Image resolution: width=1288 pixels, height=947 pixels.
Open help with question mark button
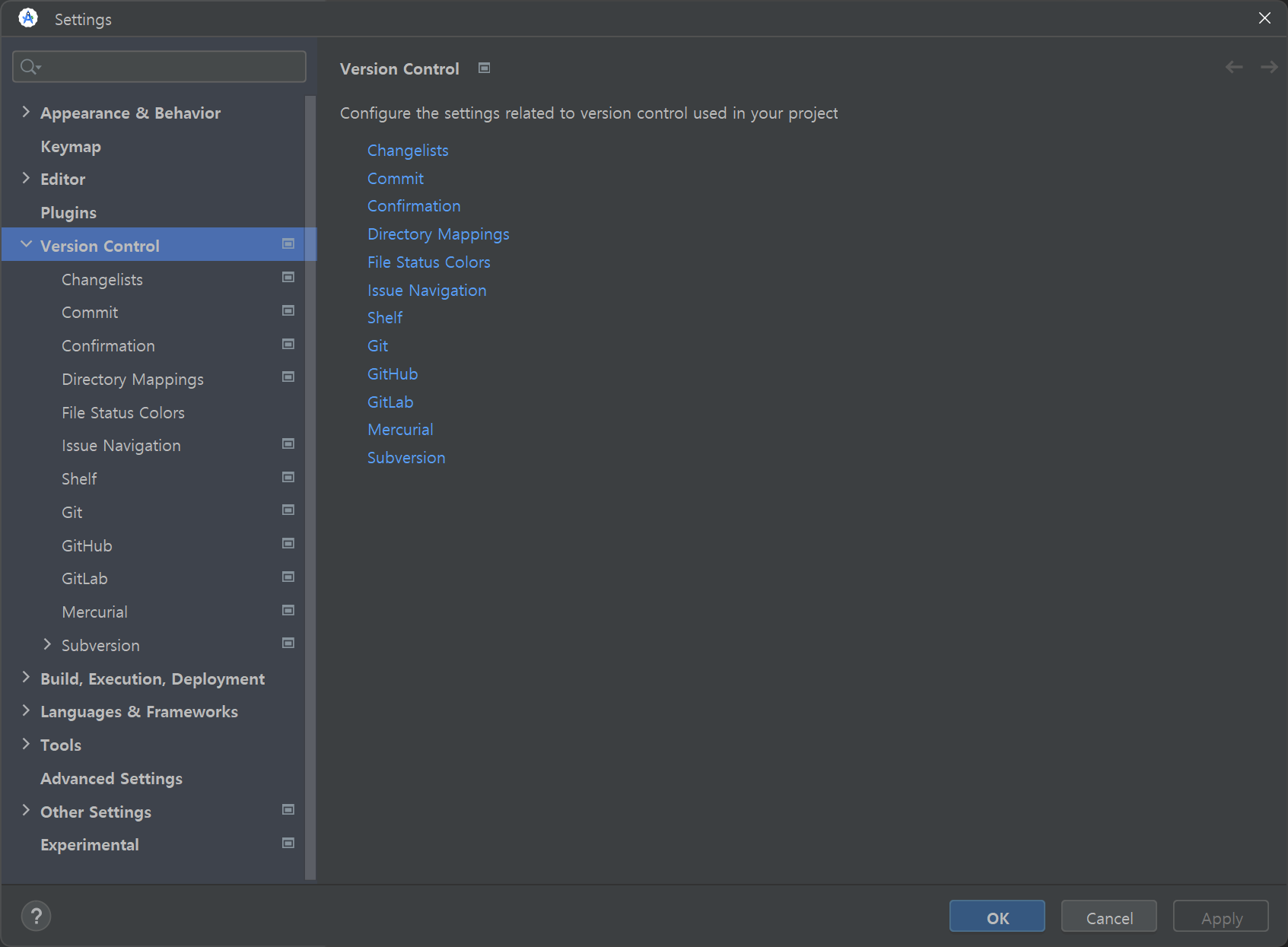pyautogui.click(x=37, y=916)
